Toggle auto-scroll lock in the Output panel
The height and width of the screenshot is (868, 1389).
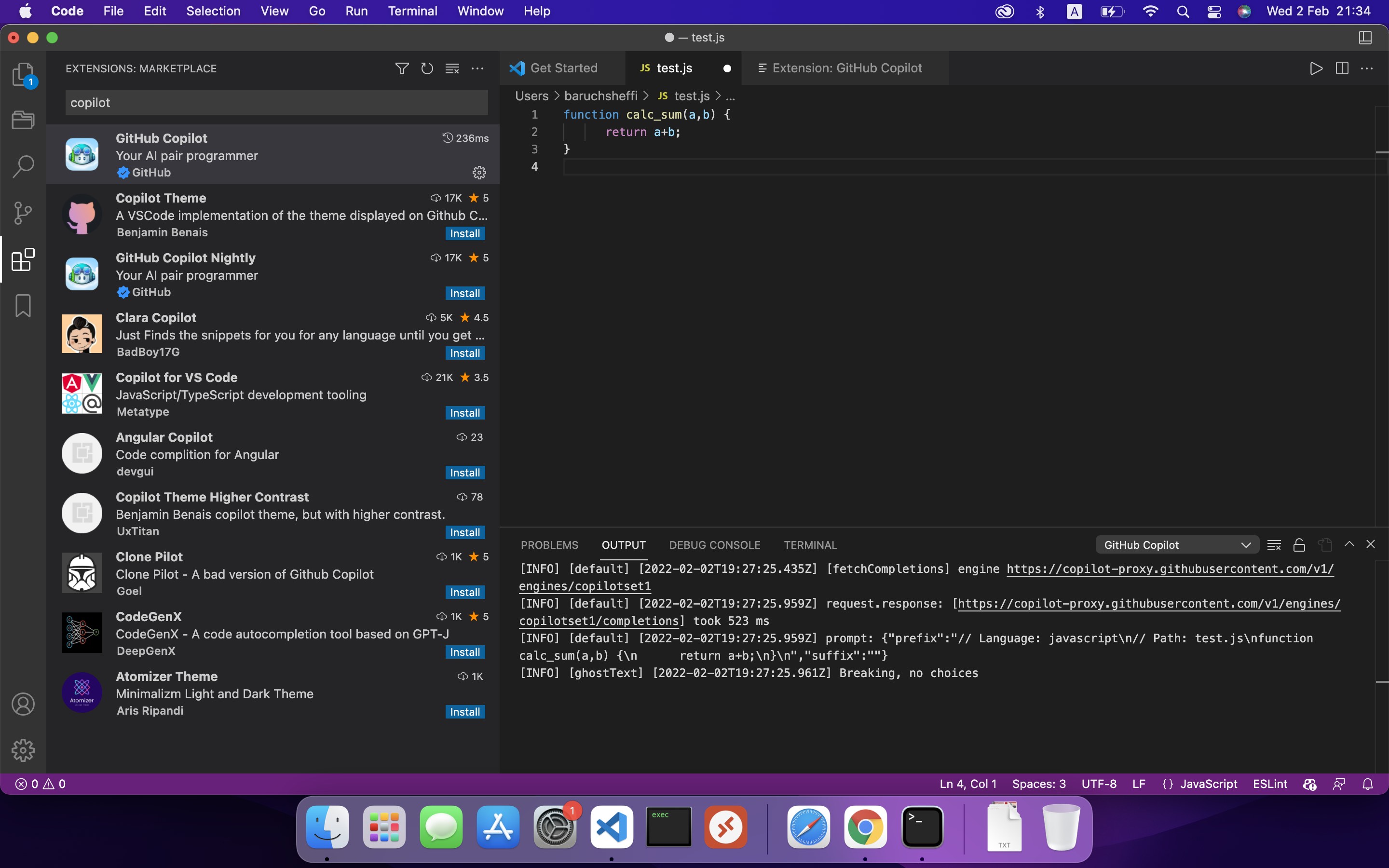pos(1299,544)
